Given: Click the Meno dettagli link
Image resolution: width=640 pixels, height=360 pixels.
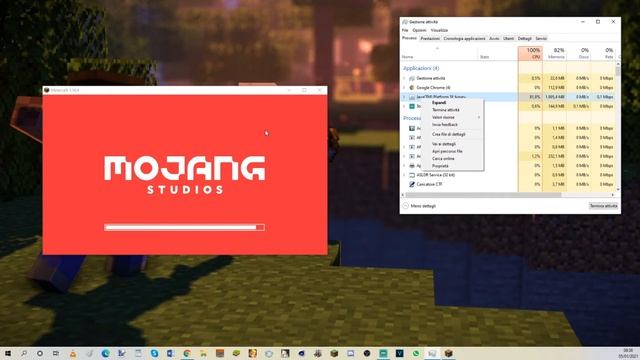Looking at the screenshot, I should pos(423,206).
